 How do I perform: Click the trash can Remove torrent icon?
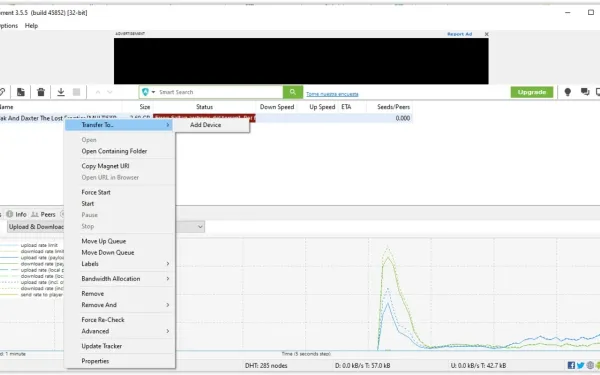pos(41,92)
